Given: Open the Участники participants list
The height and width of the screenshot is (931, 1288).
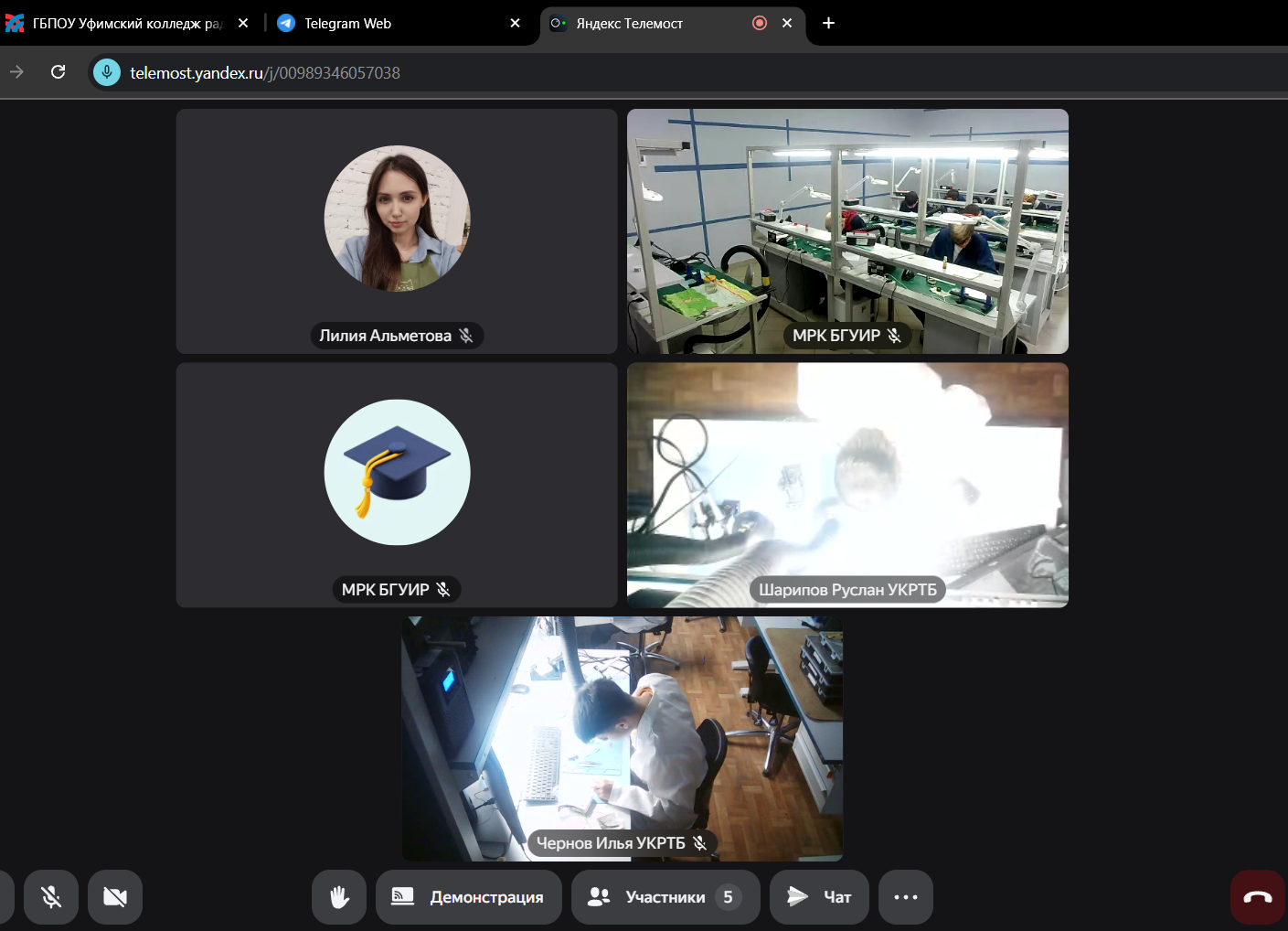Looking at the screenshot, I should coord(665,897).
